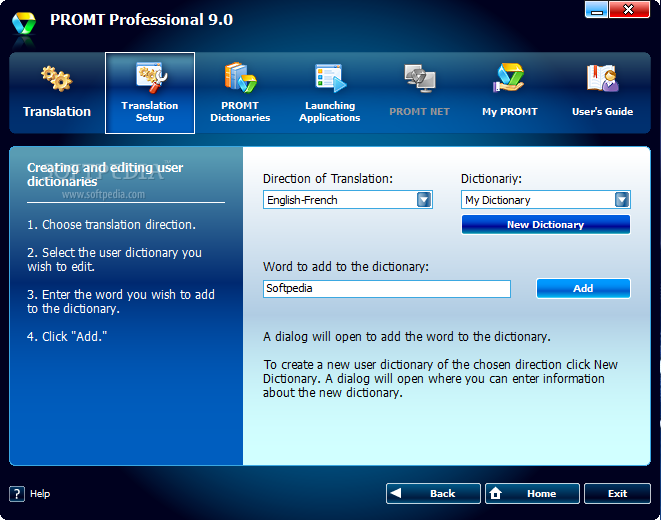This screenshot has height=520, width=661.
Task: Close the PROMT Professional window
Action: pos(629,10)
